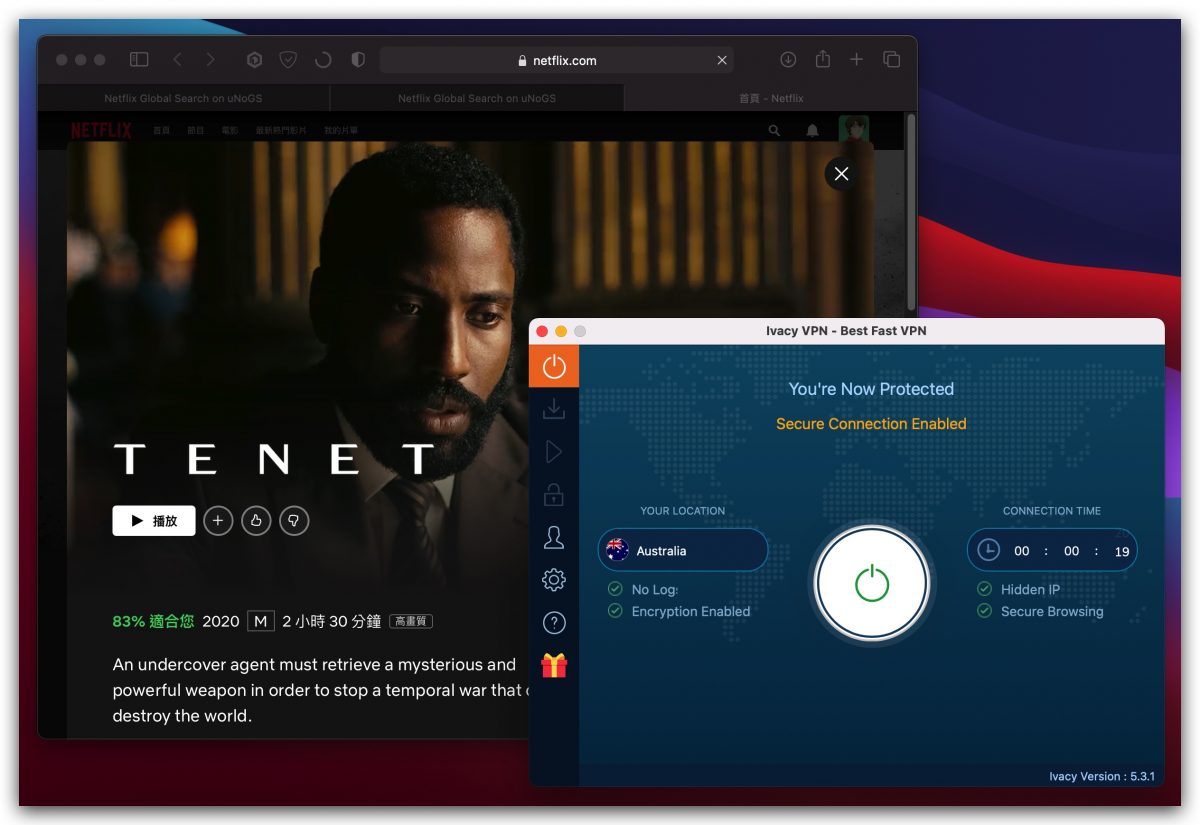The height and width of the screenshot is (825, 1200).
Task: Open the Ivacy help question mark icon
Action: 554,623
